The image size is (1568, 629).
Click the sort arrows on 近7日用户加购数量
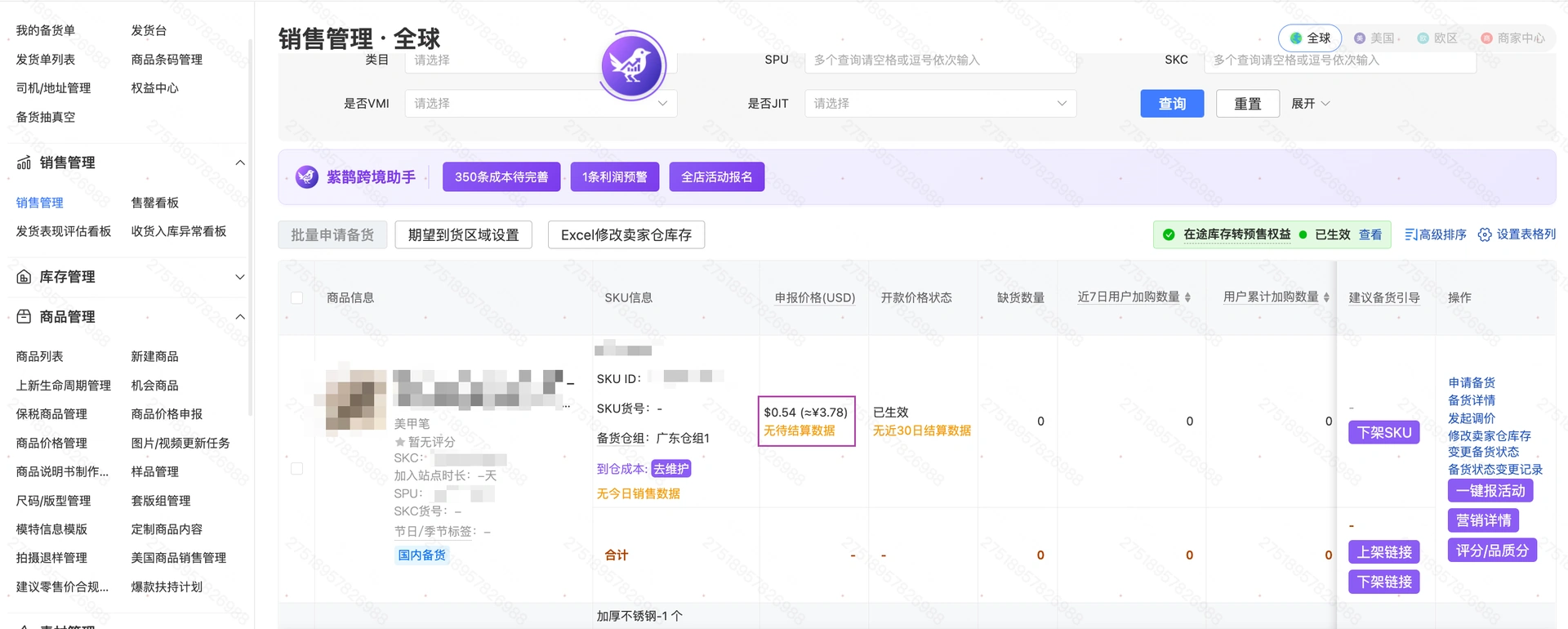(1187, 297)
